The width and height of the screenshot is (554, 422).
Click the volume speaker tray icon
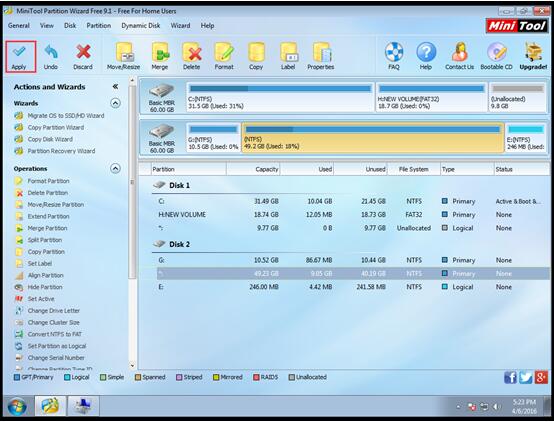click(x=496, y=407)
